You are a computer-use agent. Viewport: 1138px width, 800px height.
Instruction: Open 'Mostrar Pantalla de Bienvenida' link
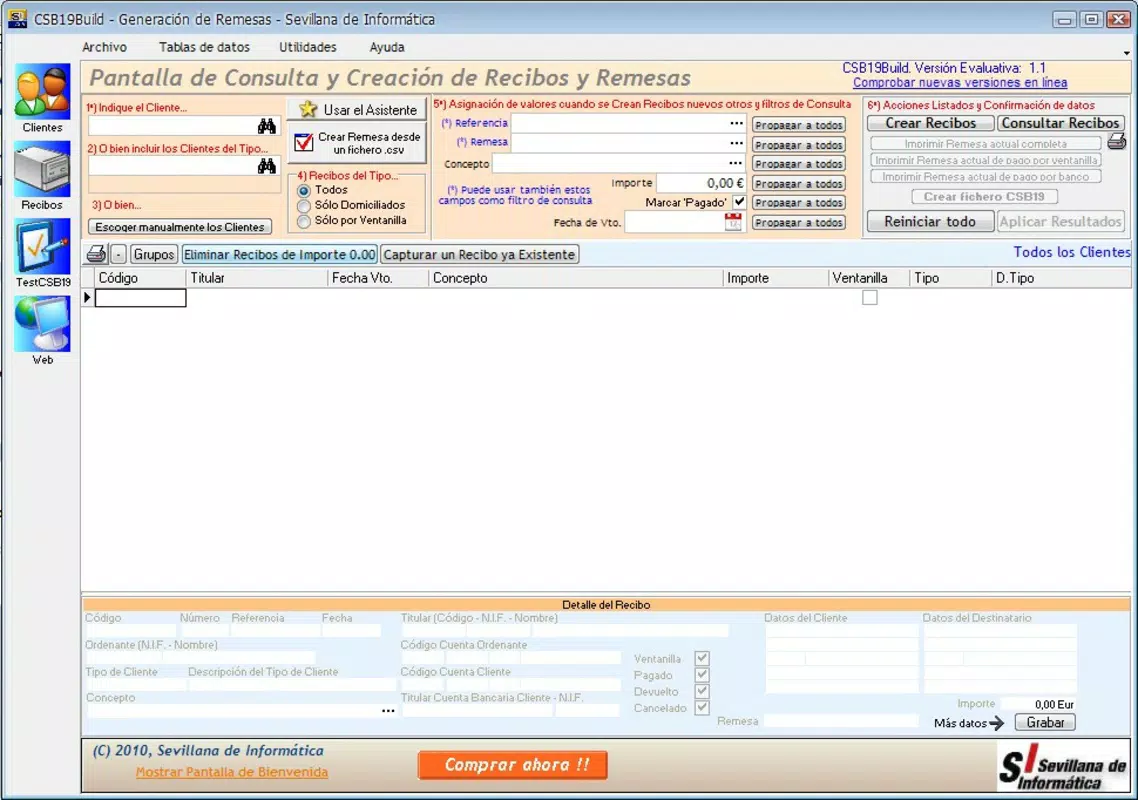pos(232,772)
